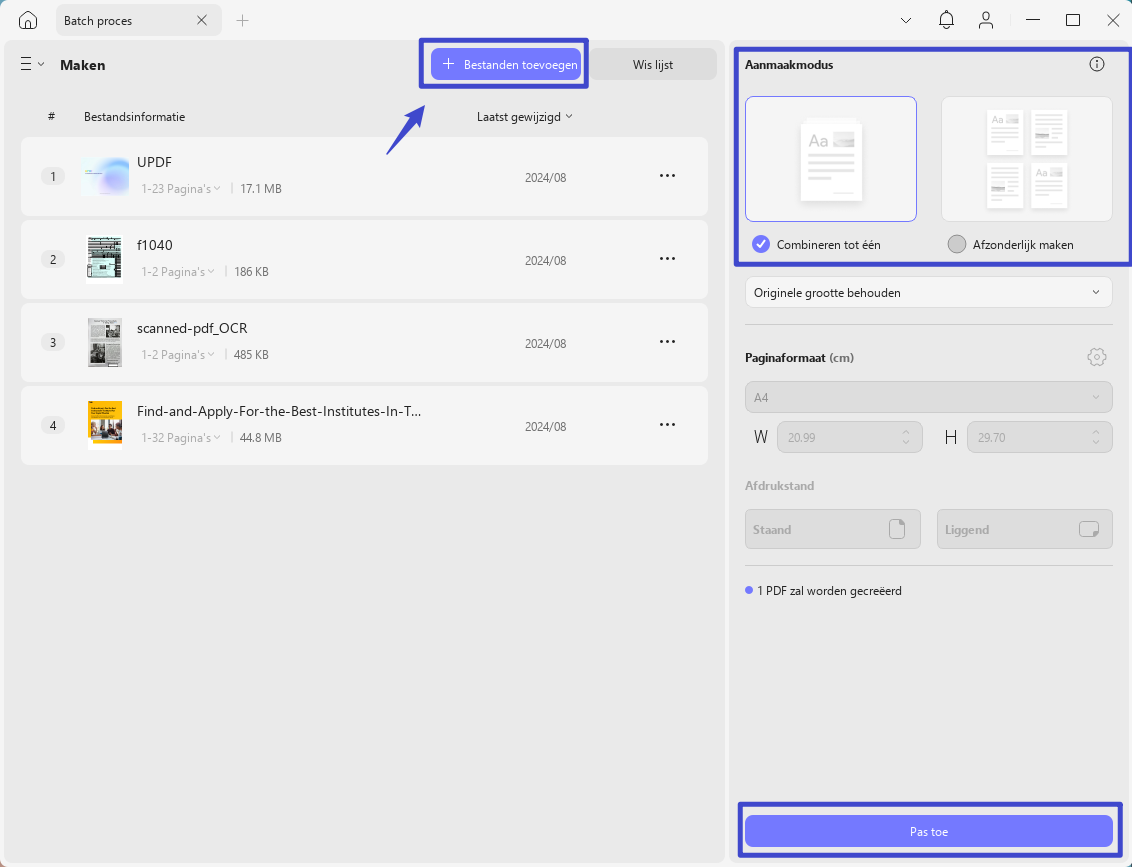1132x867 pixels.
Task: Open the notifications bell
Action: [x=946, y=20]
